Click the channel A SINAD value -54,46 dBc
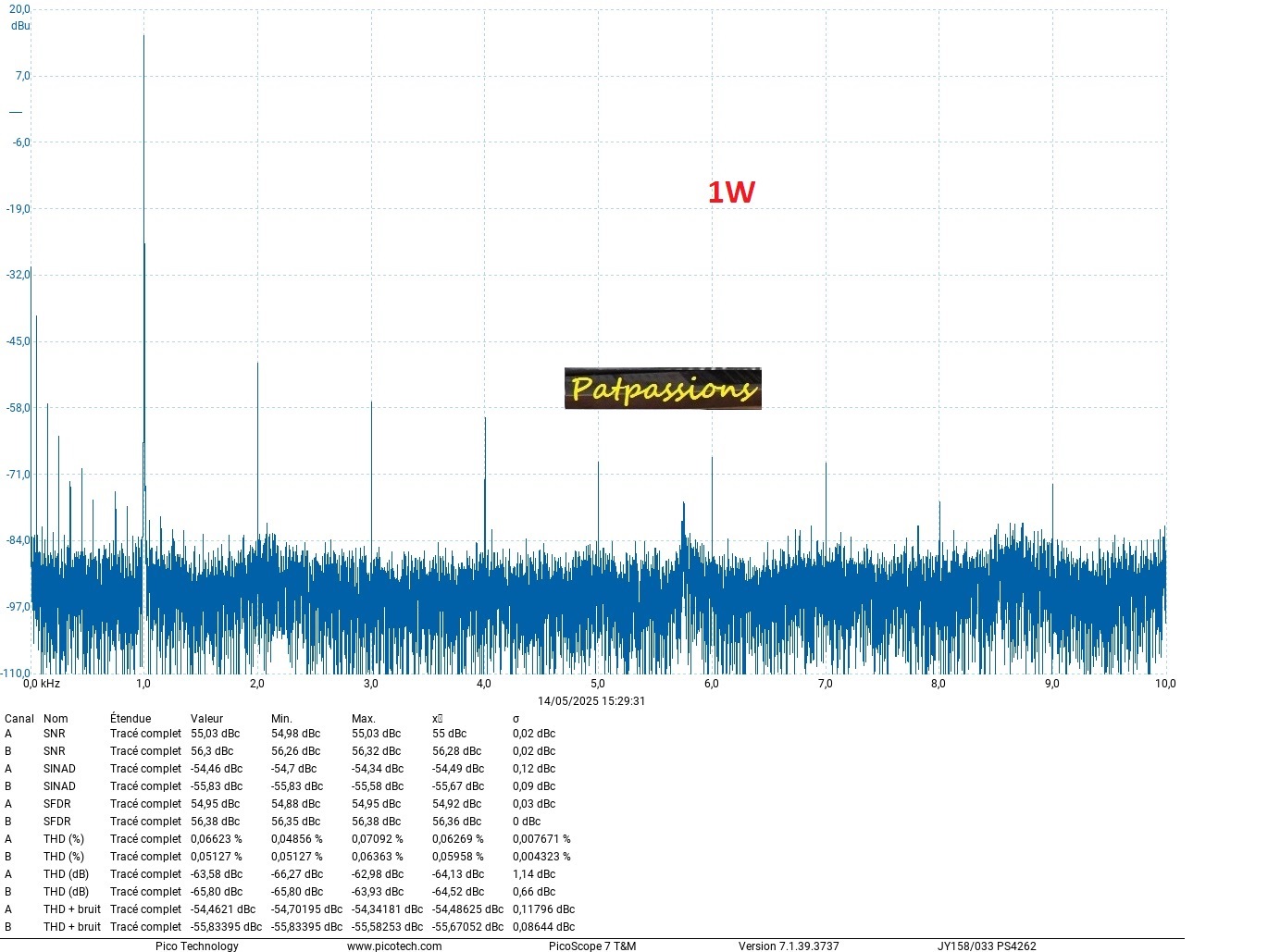This screenshot has width=1268, height=952. 217,769
